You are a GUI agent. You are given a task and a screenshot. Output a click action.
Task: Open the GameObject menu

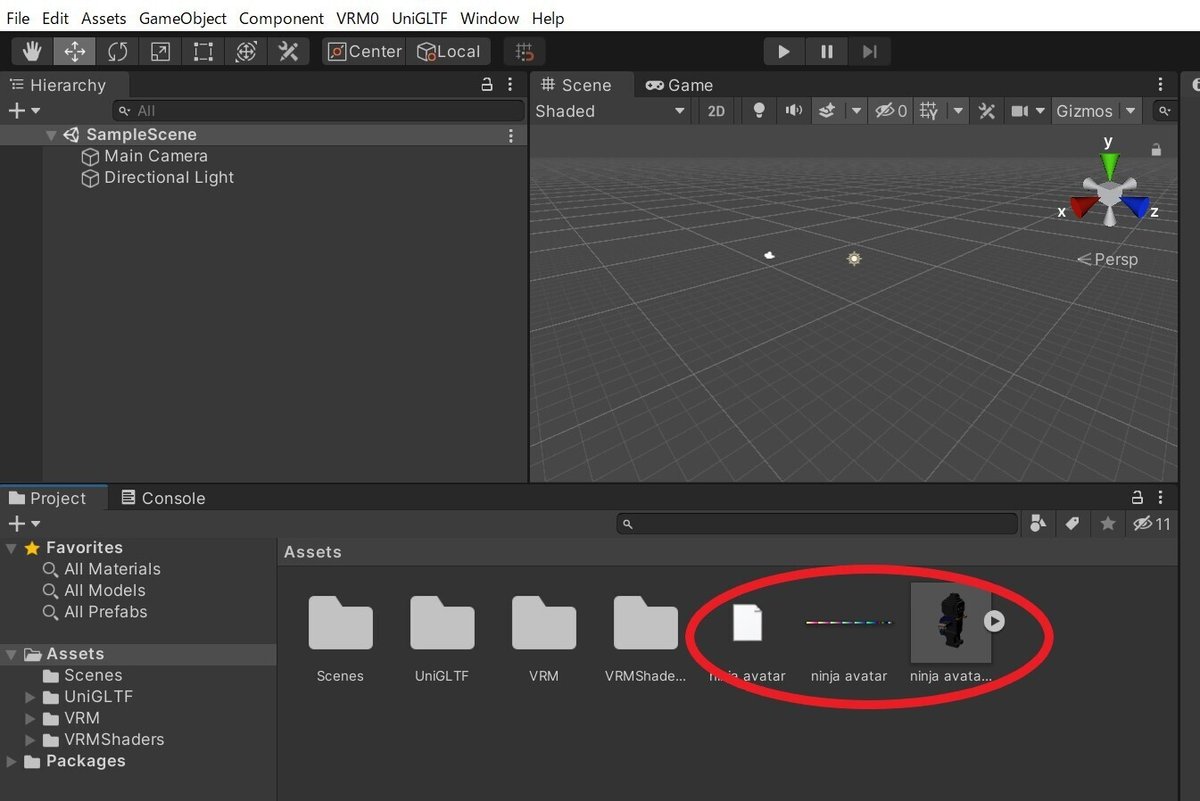(x=183, y=18)
